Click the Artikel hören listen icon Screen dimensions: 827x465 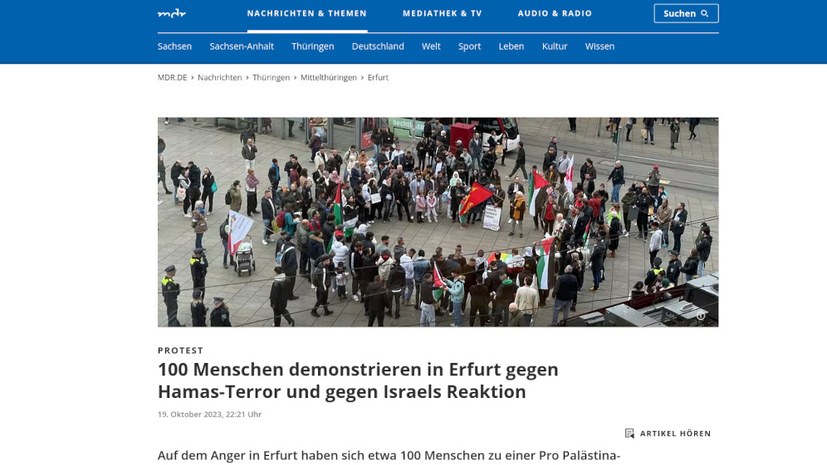tap(629, 433)
